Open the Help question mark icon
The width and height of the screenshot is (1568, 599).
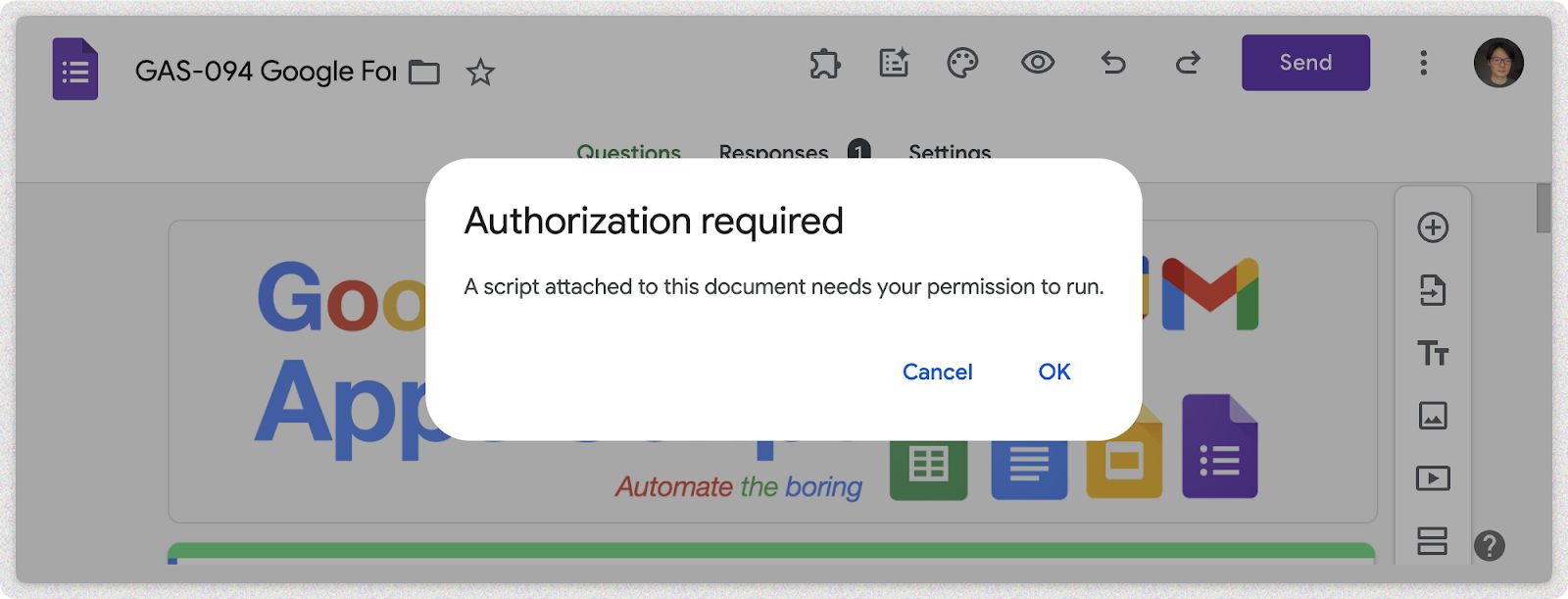tap(1490, 545)
